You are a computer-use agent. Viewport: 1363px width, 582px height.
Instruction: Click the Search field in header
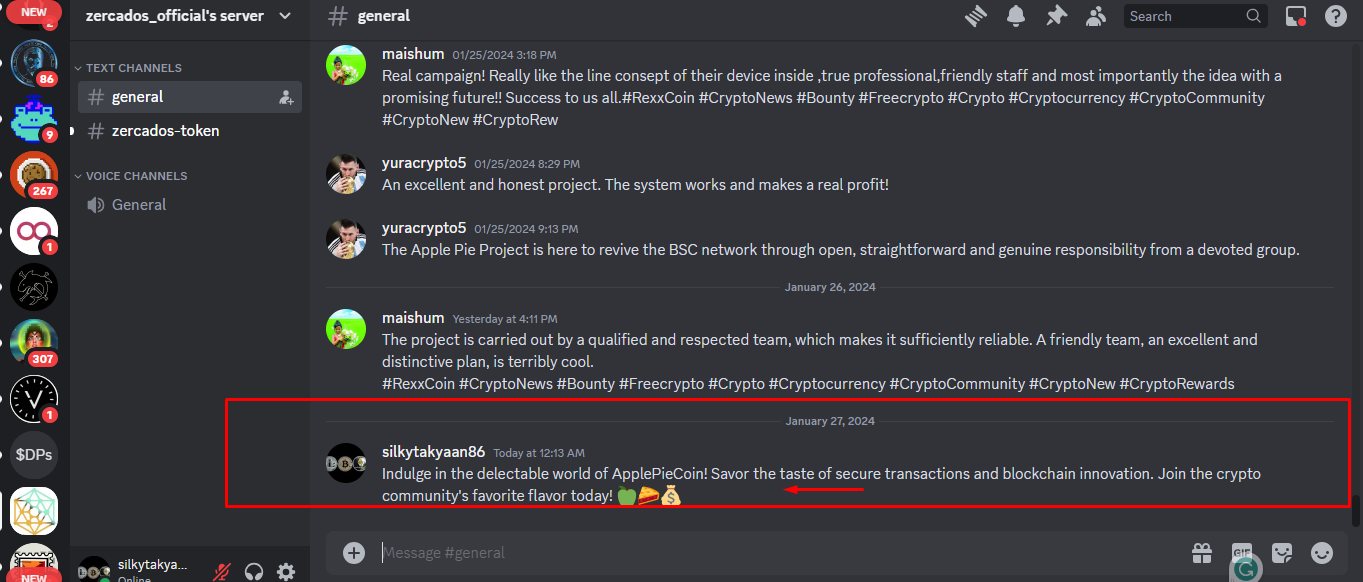tap(1196, 16)
